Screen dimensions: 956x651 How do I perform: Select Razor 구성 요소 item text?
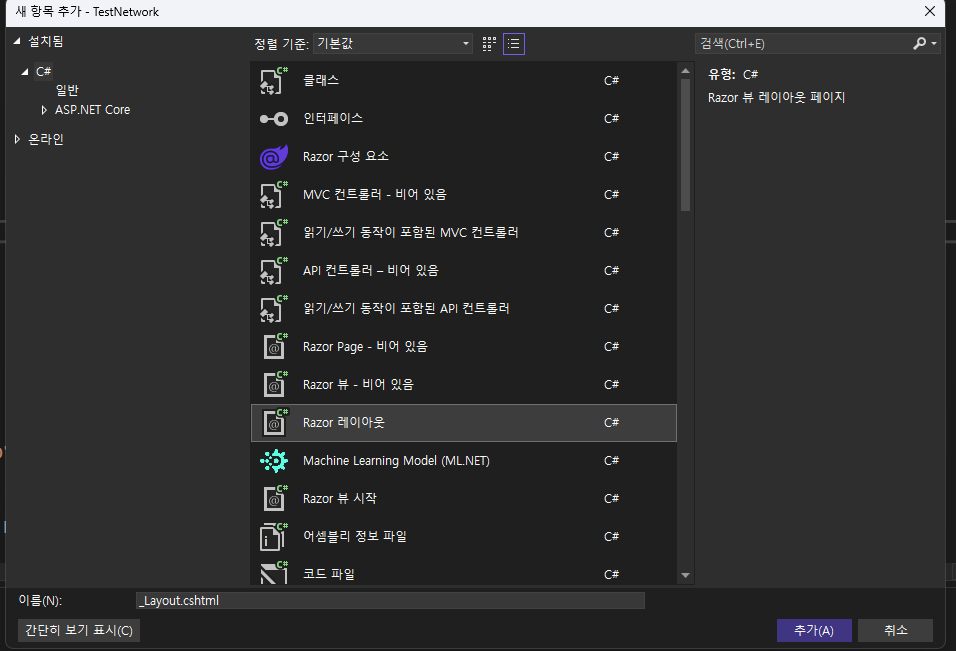346,157
